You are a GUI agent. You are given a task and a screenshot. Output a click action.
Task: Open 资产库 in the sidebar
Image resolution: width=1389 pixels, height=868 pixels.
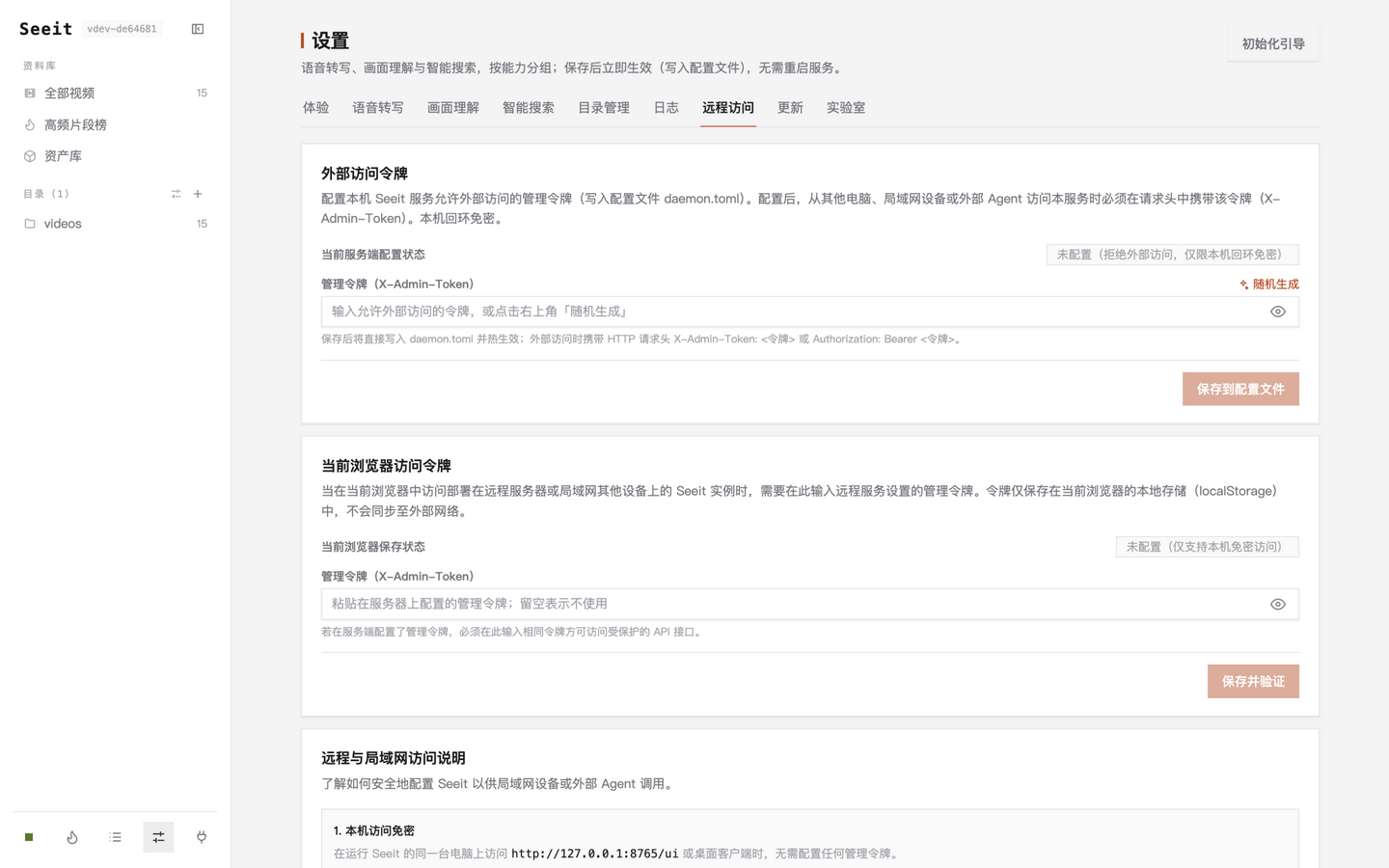point(115,156)
